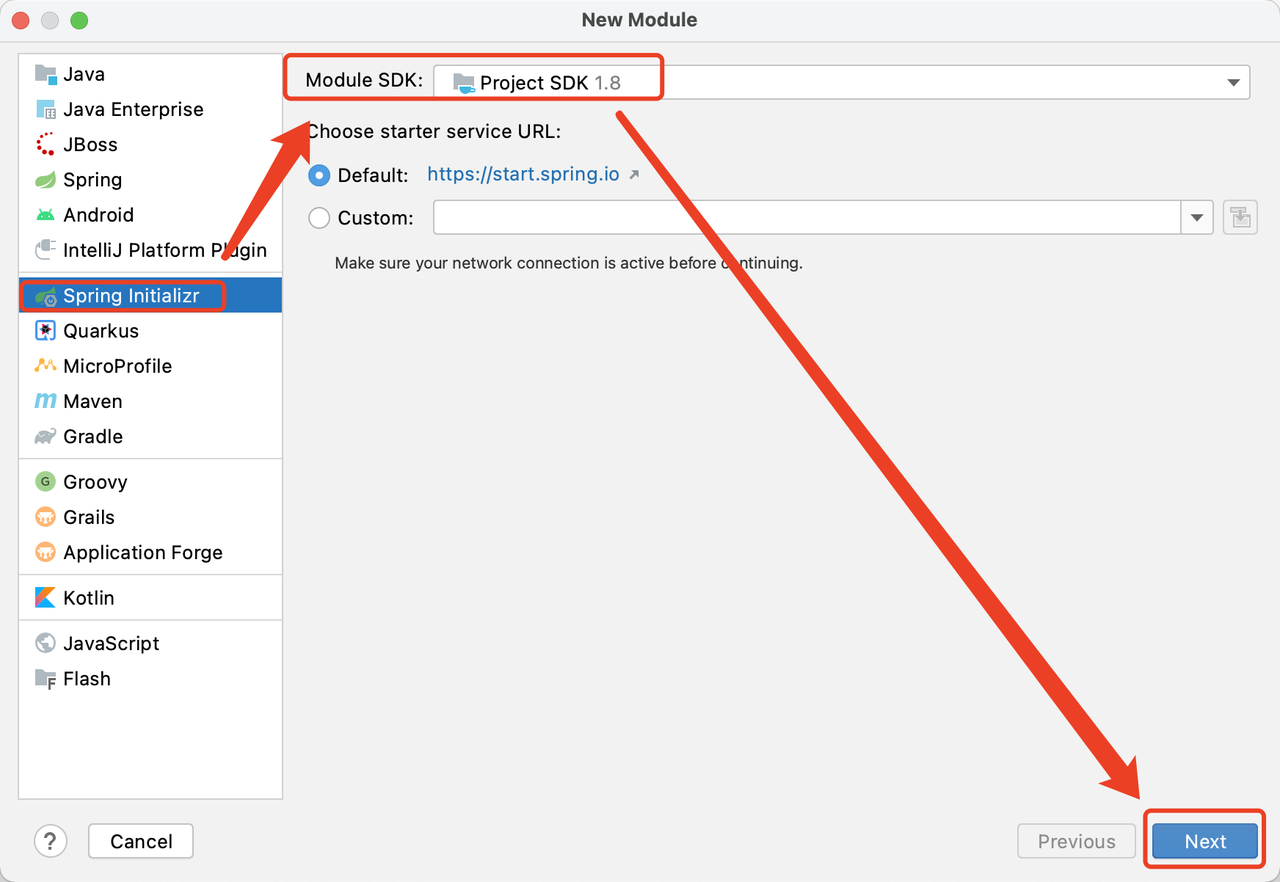
Task: Select Flash list entry text
Action: (87, 679)
